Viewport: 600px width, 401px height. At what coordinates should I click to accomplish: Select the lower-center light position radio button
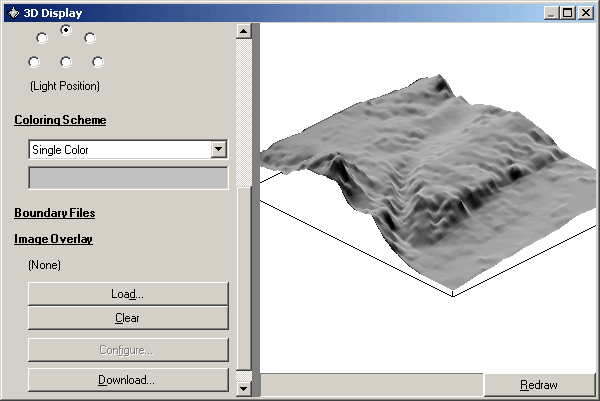(66, 62)
